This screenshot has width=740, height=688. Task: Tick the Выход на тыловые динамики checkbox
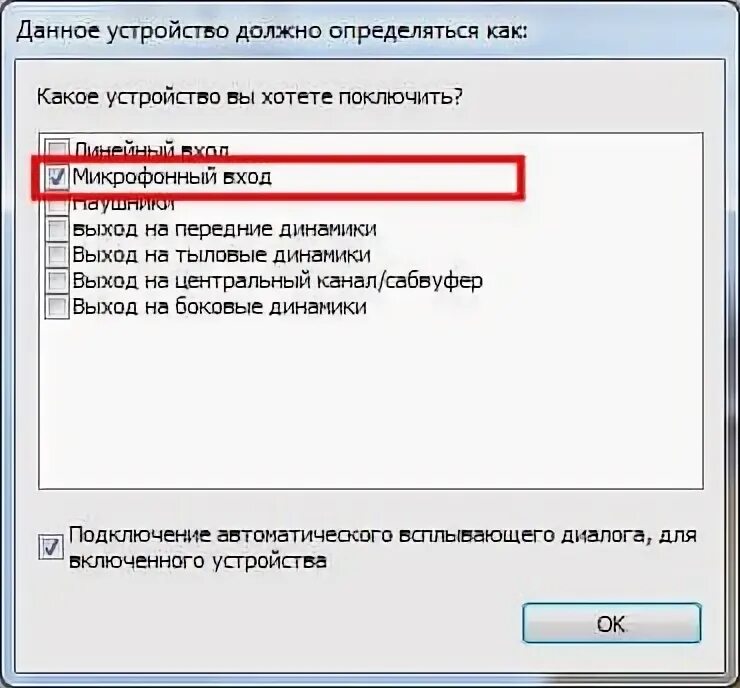(x=57, y=255)
